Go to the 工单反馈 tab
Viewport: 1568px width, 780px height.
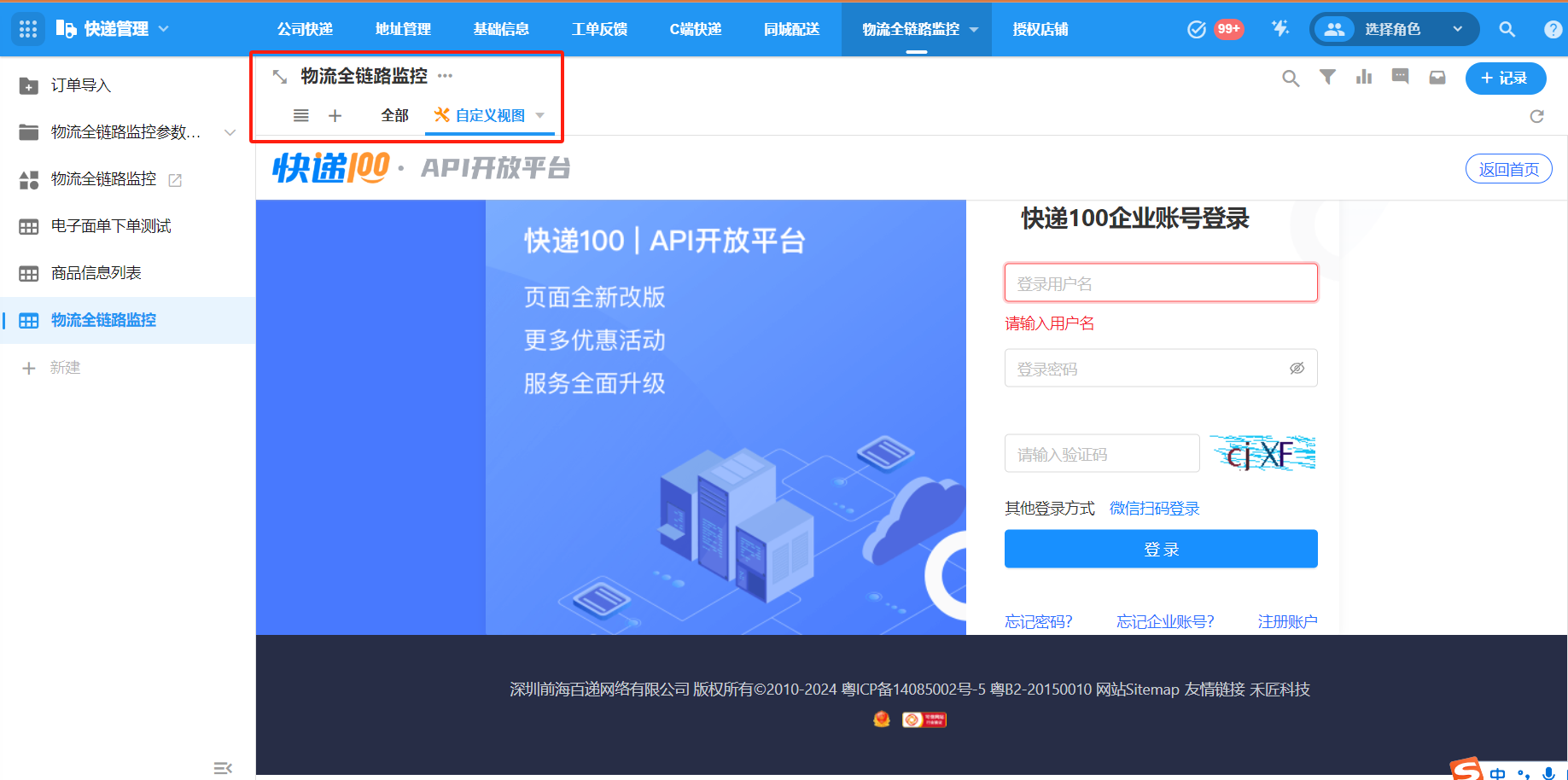click(599, 29)
